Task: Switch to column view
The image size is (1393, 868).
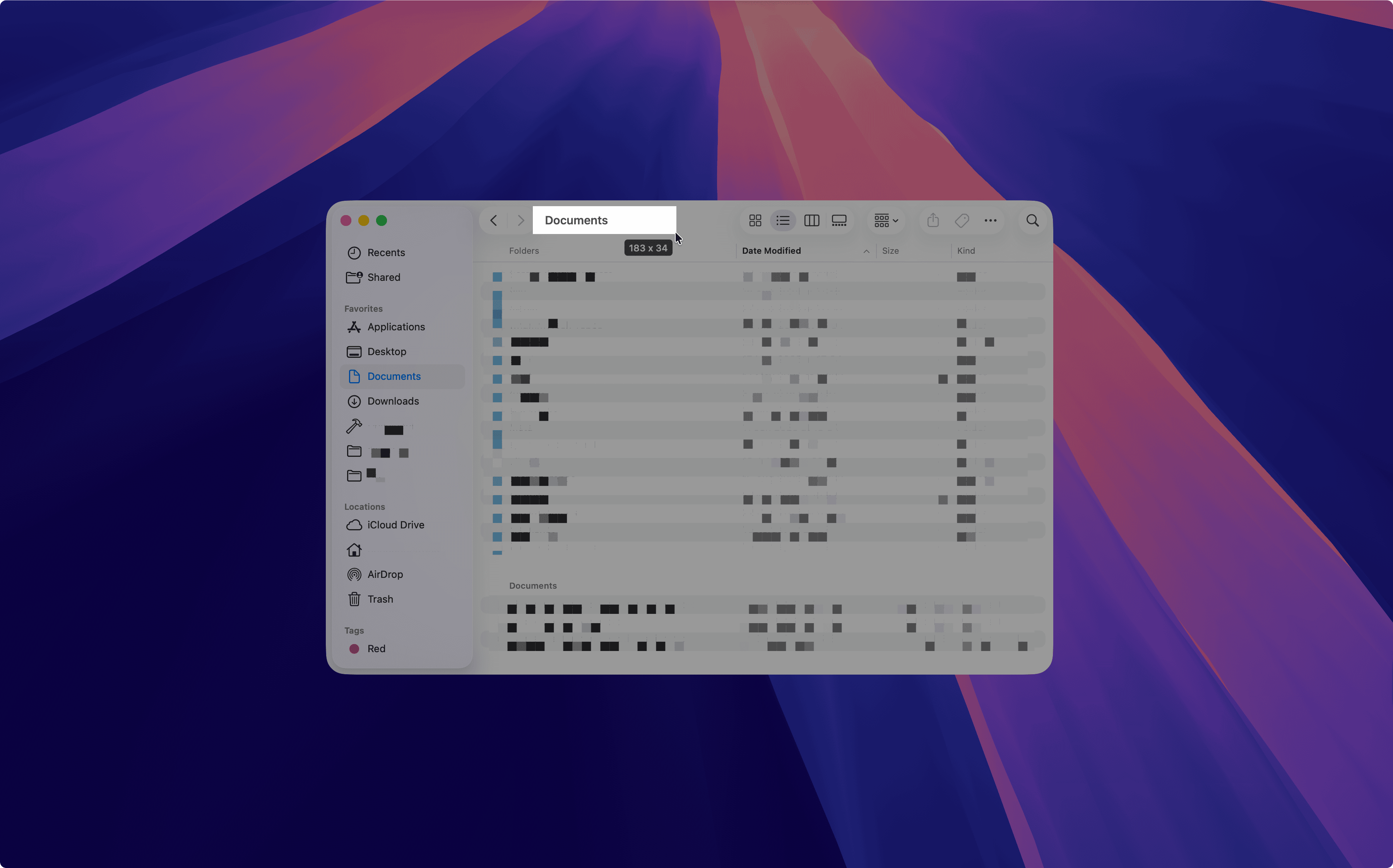Action: tap(811, 220)
